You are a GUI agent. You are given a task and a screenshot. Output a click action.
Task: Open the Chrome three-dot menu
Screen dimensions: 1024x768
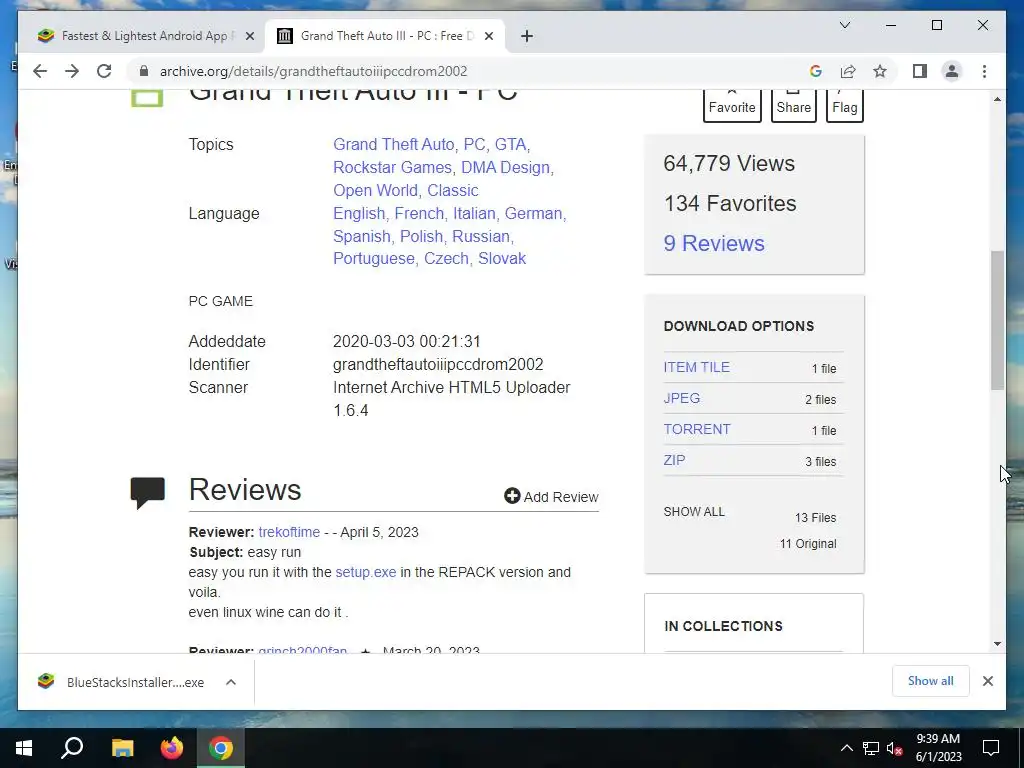click(x=984, y=71)
